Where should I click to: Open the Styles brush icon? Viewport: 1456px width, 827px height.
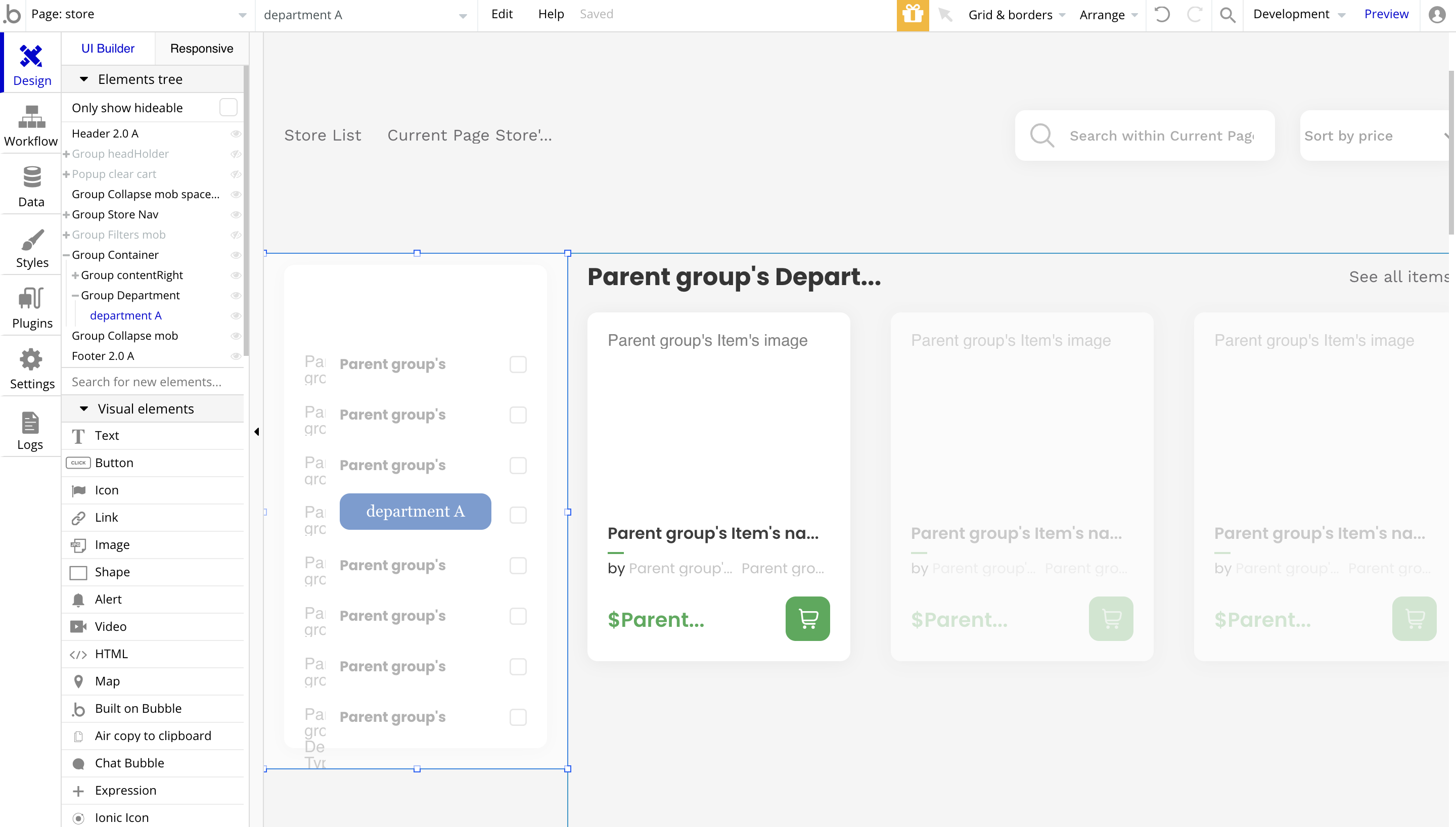point(31,247)
